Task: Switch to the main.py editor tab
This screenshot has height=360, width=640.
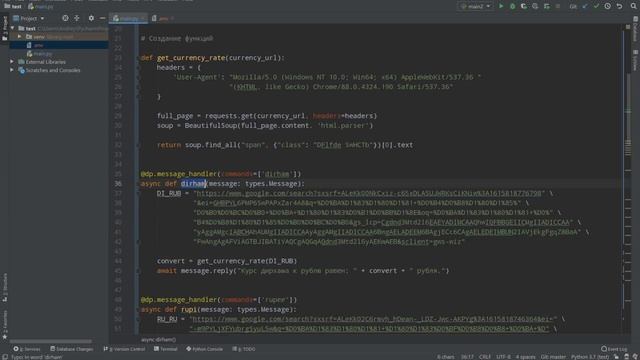Action: click(128, 18)
